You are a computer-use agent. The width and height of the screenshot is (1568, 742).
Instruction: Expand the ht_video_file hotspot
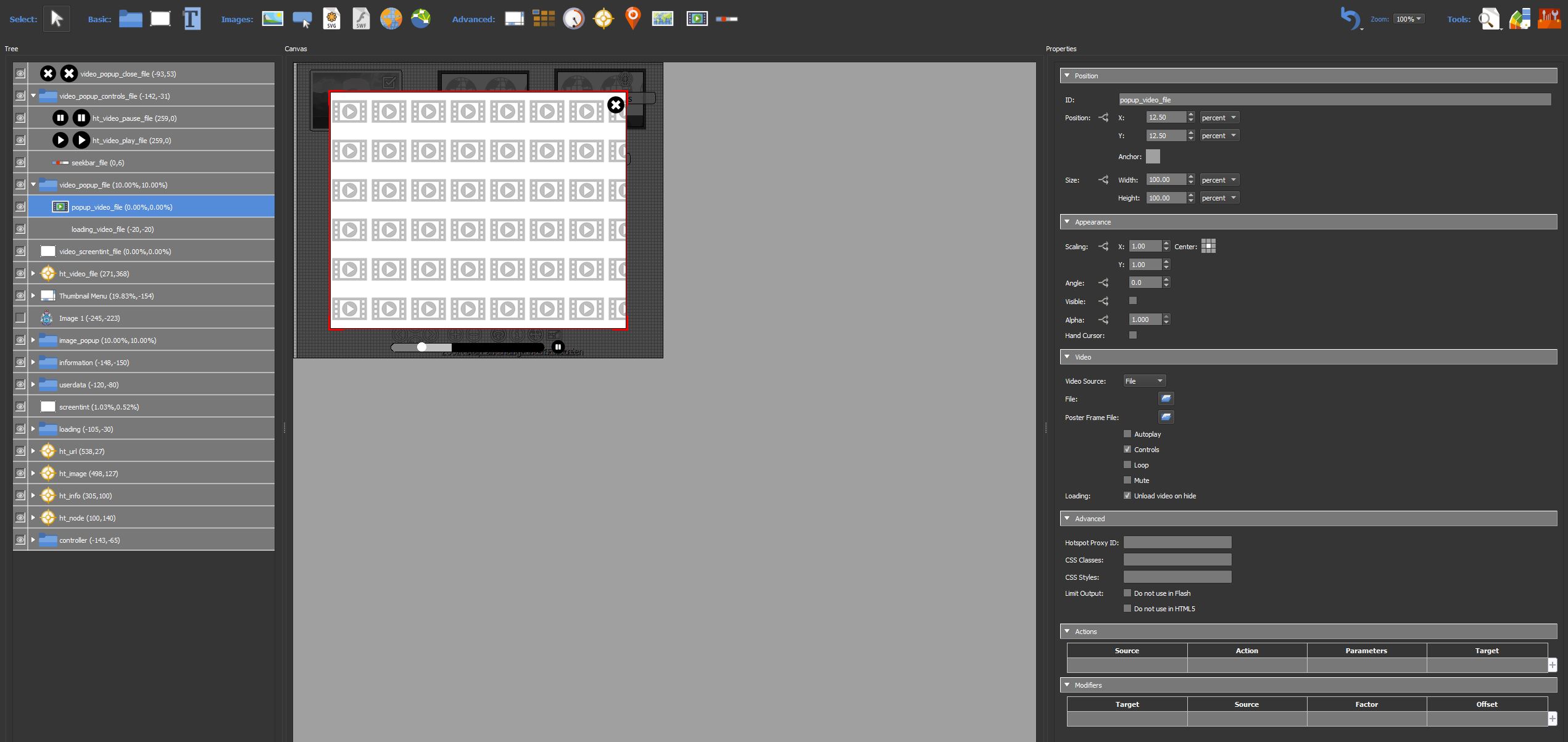33,273
